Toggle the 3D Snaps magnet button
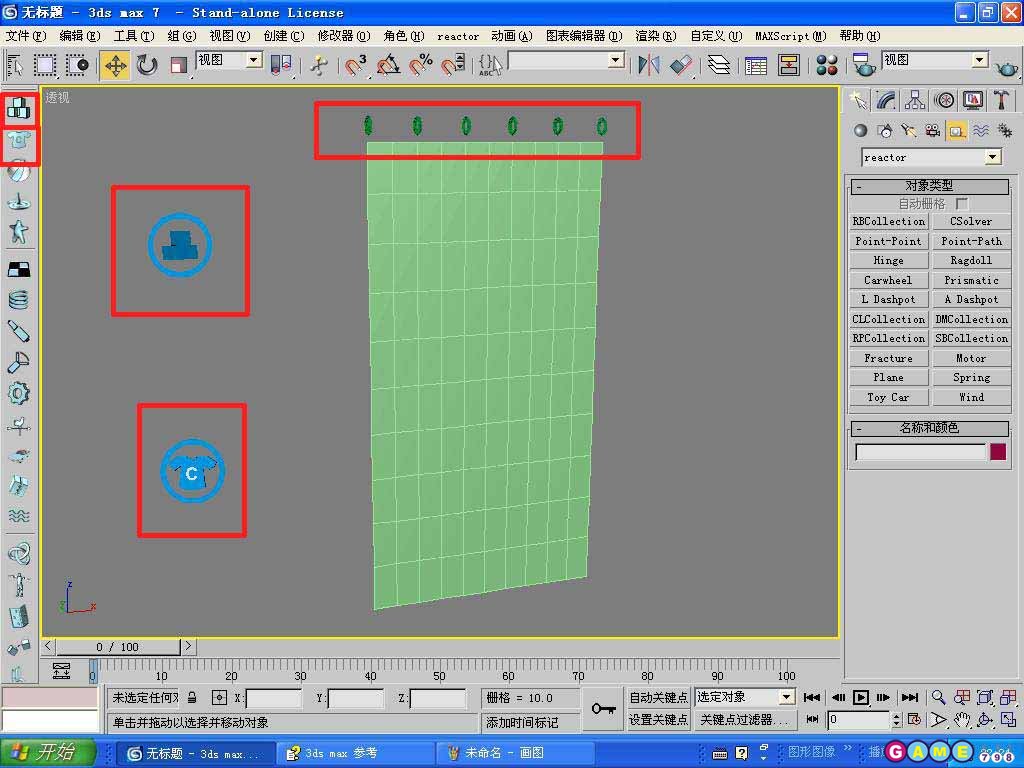 click(355, 65)
